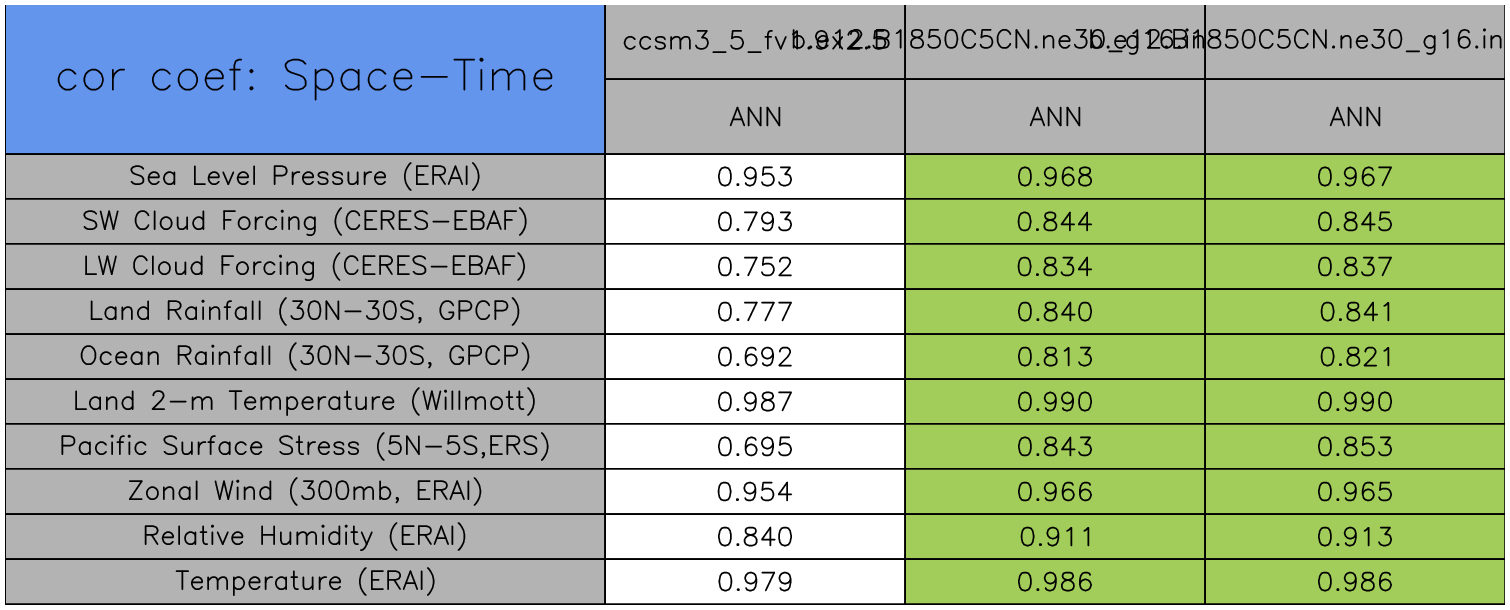This screenshot has width=1510, height=610.
Task: Click the green cell with value 0.911
Action: coord(1055,537)
